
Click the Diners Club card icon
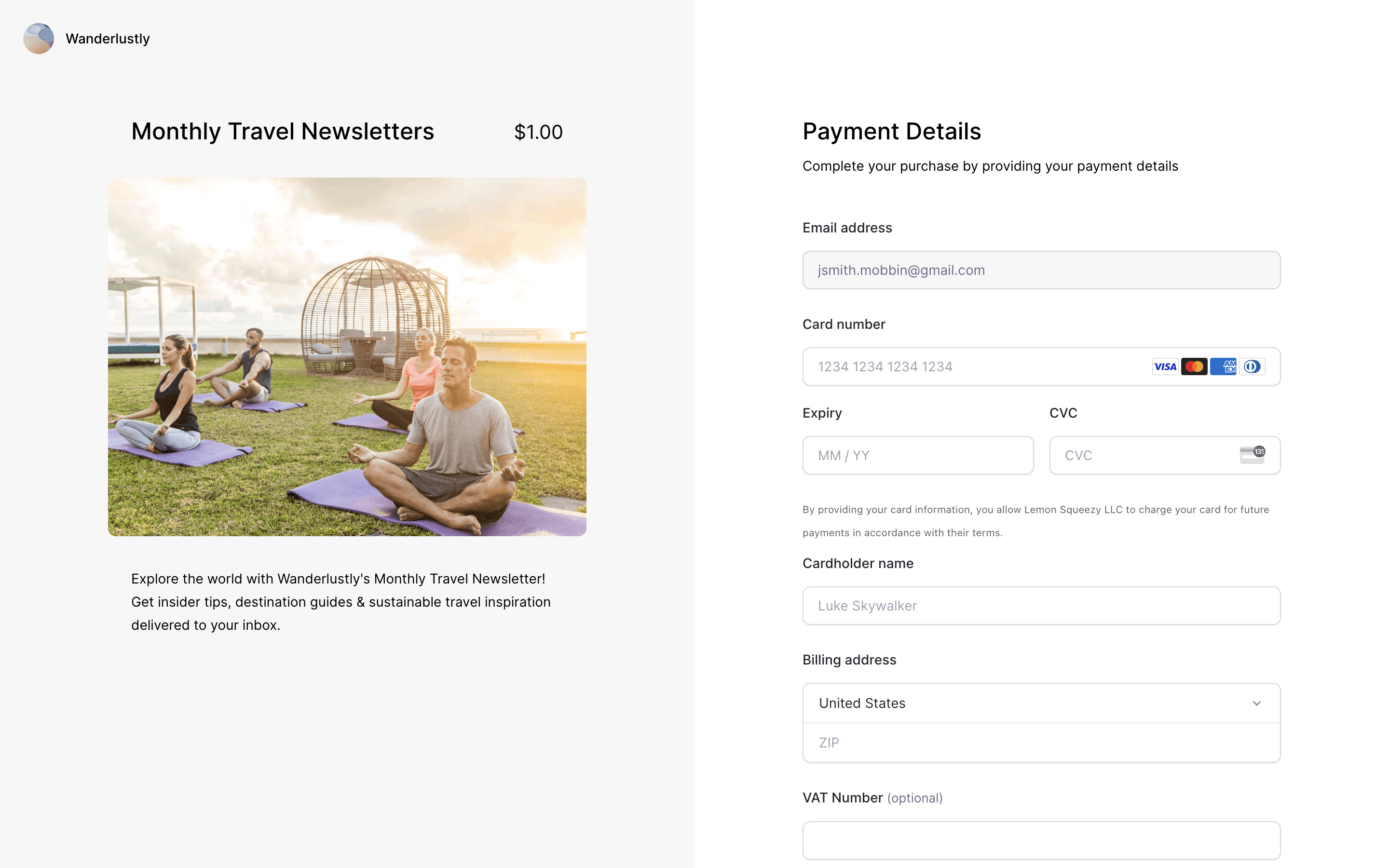pyautogui.click(x=1252, y=366)
